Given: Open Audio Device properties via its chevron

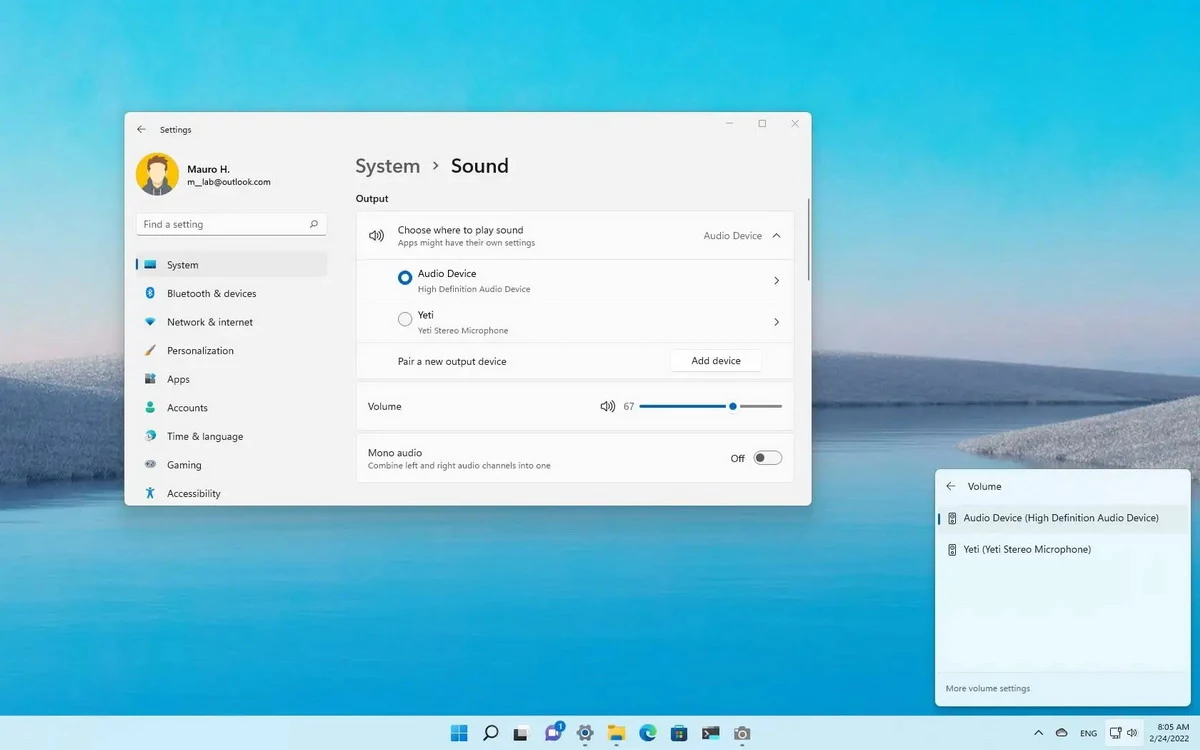Looking at the screenshot, I should (x=777, y=281).
